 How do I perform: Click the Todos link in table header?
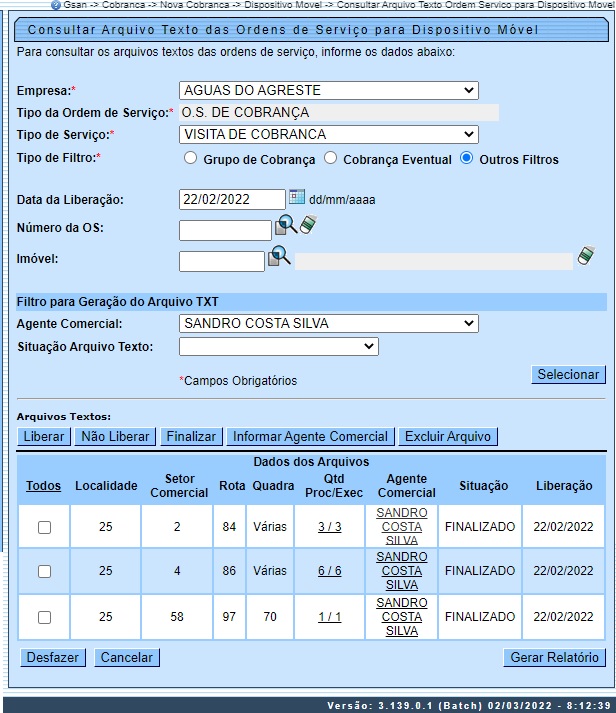click(43, 486)
